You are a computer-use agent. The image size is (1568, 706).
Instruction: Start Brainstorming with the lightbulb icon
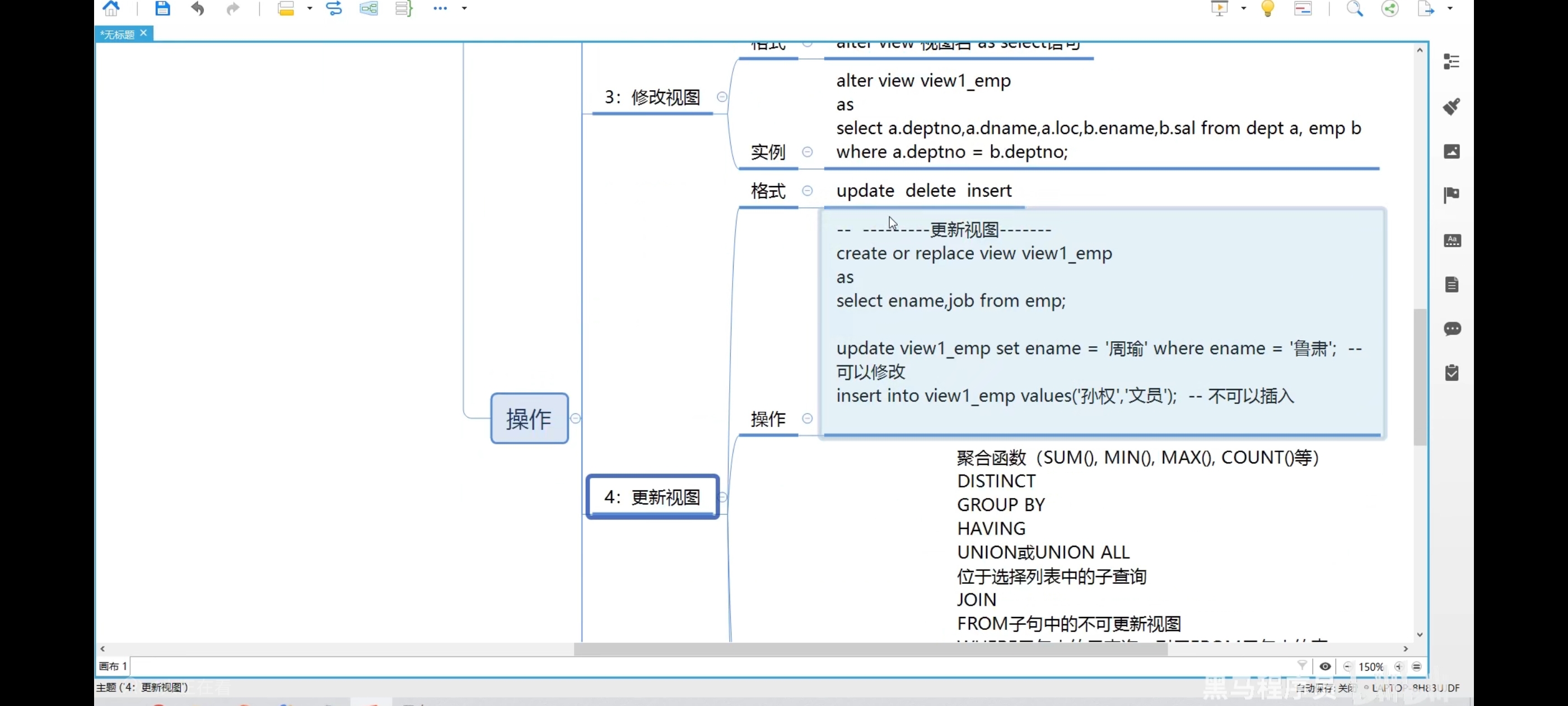tap(1267, 8)
